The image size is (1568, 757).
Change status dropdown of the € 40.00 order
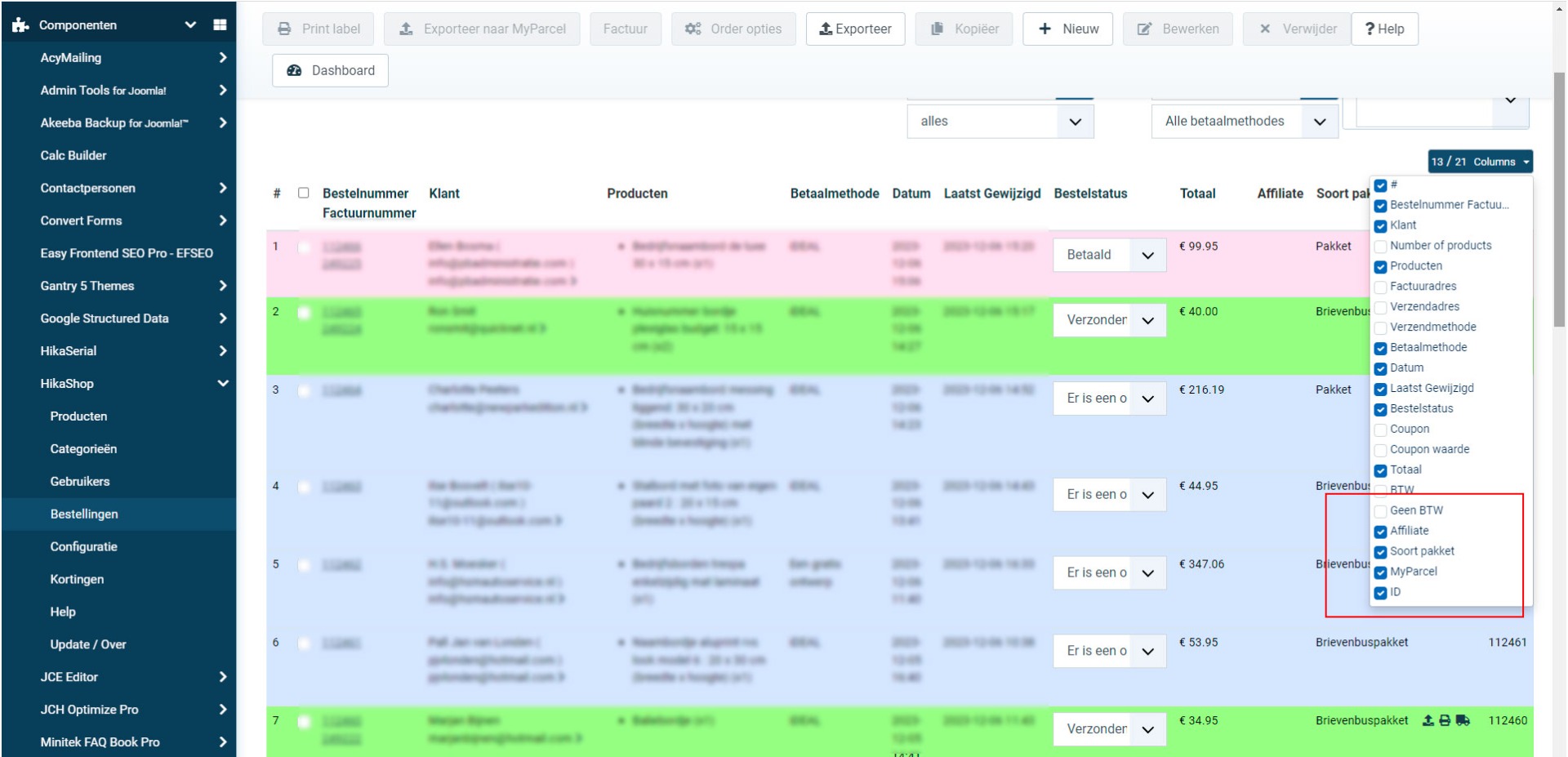1109,320
